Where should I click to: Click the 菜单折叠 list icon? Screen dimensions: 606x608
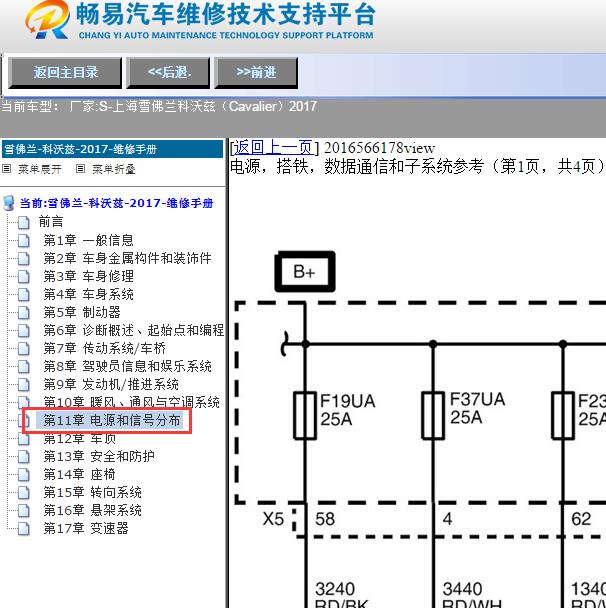80,169
